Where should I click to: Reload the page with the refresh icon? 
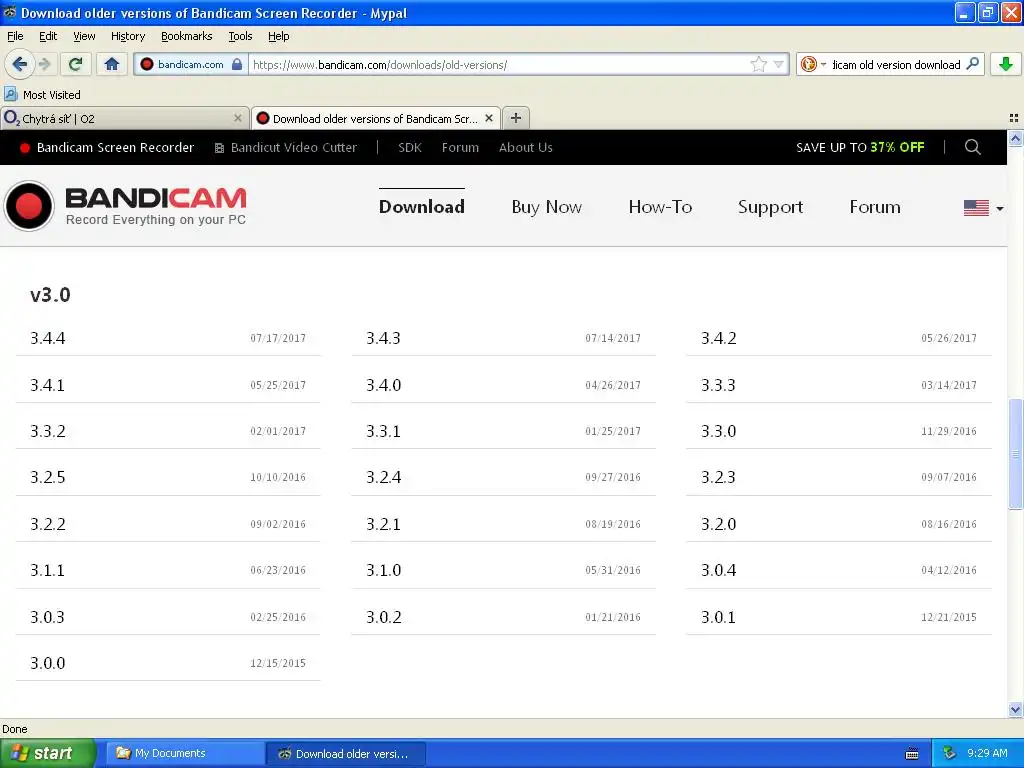coord(75,64)
